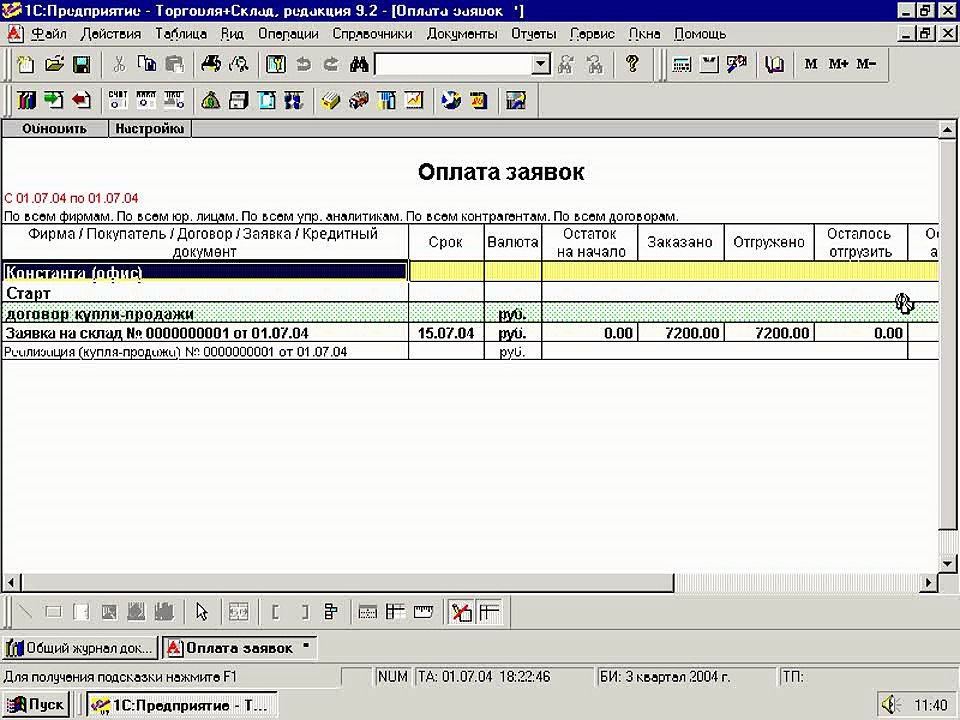Click the speaker volume icon in system tray

[889, 705]
